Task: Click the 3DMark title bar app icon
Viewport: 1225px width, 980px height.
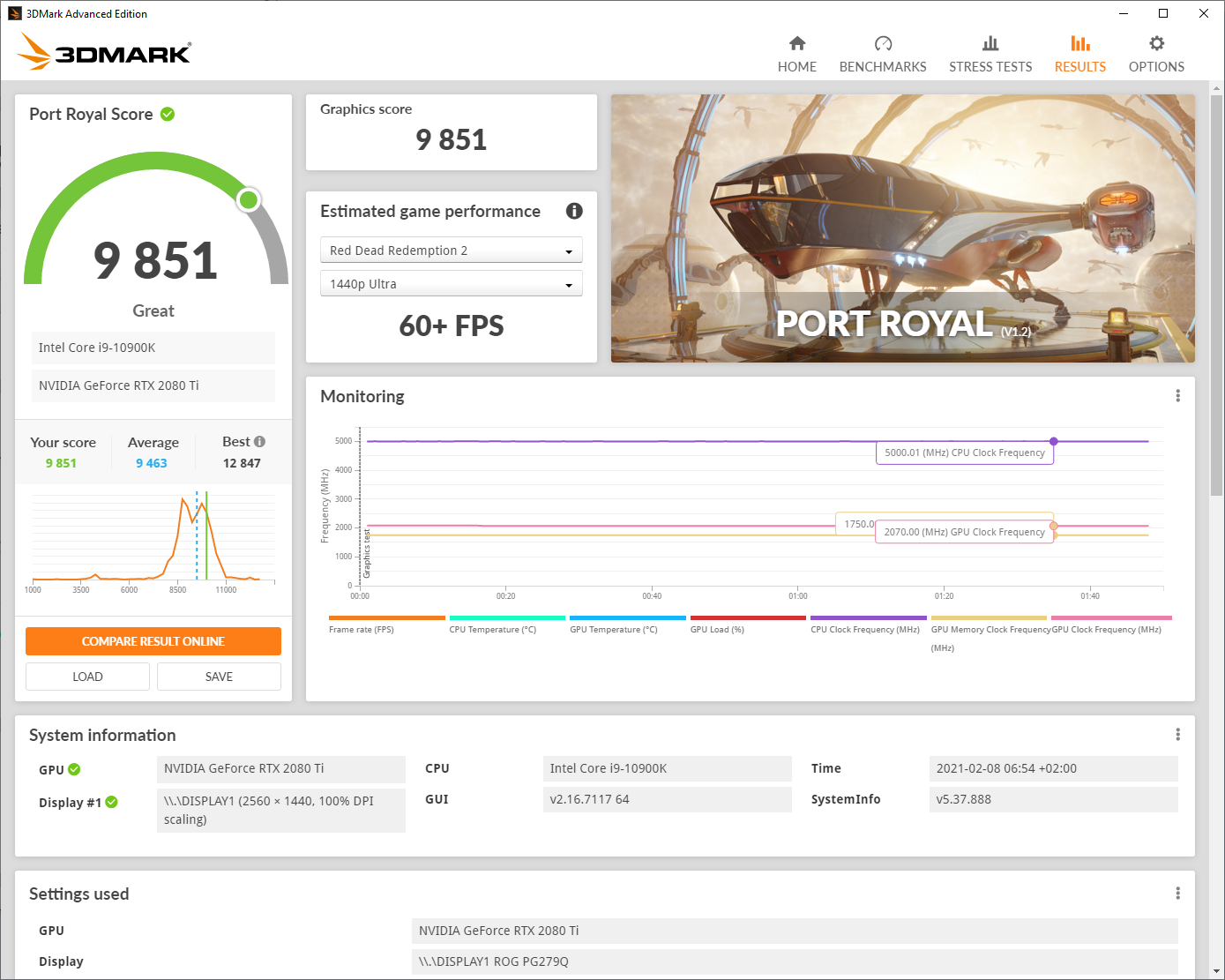Action: [14, 13]
